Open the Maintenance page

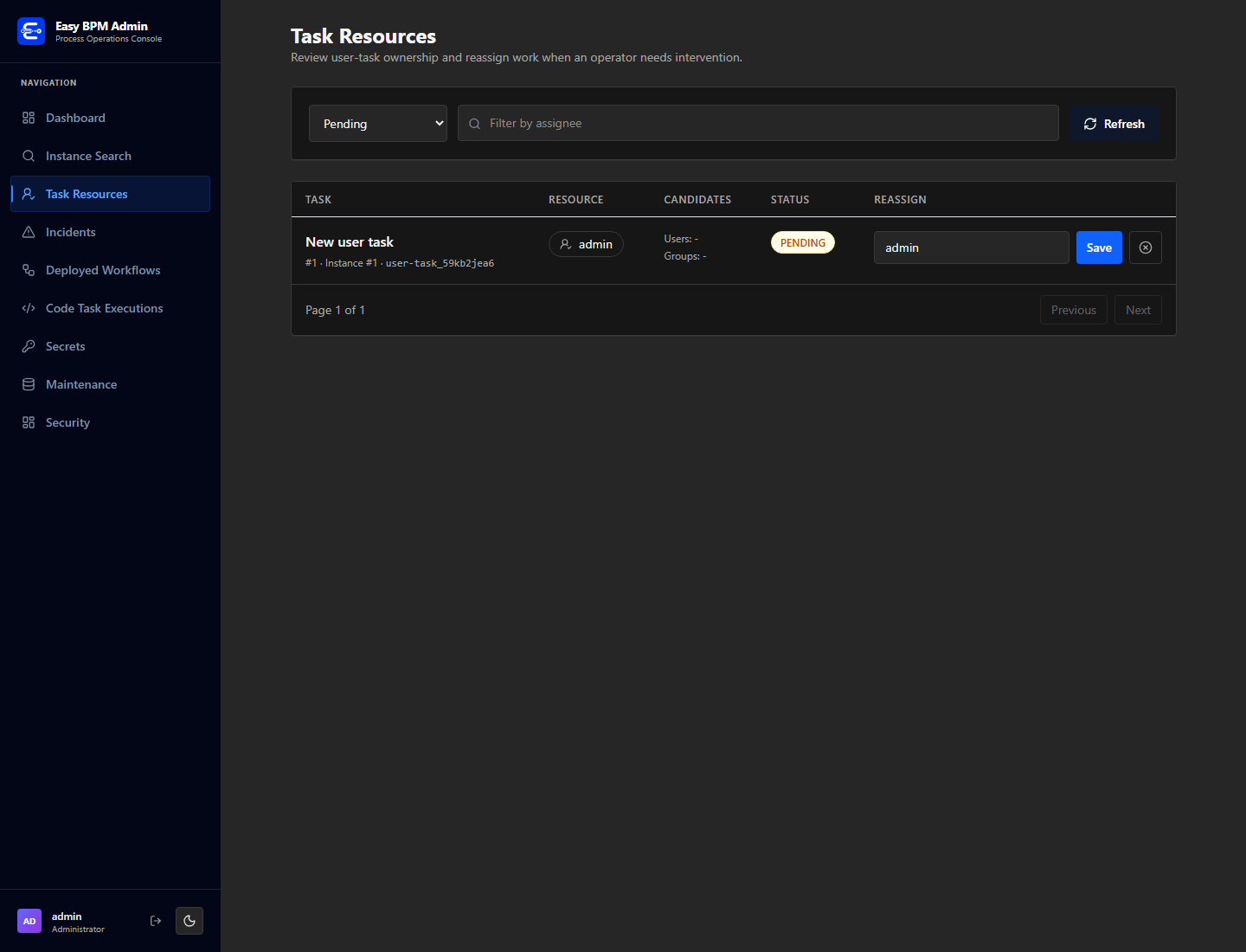coord(110,384)
